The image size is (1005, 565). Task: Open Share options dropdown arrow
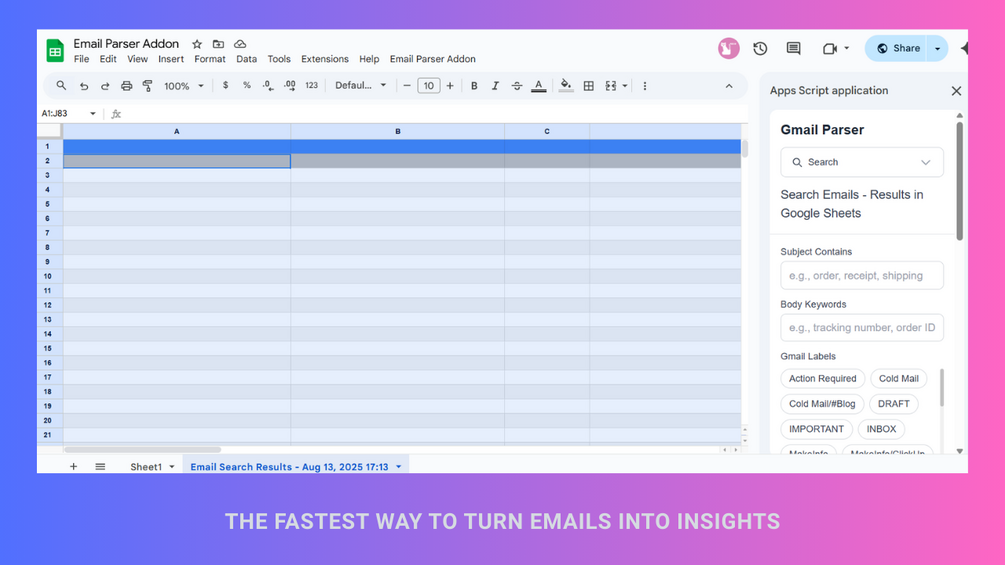click(x=938, y=49)
